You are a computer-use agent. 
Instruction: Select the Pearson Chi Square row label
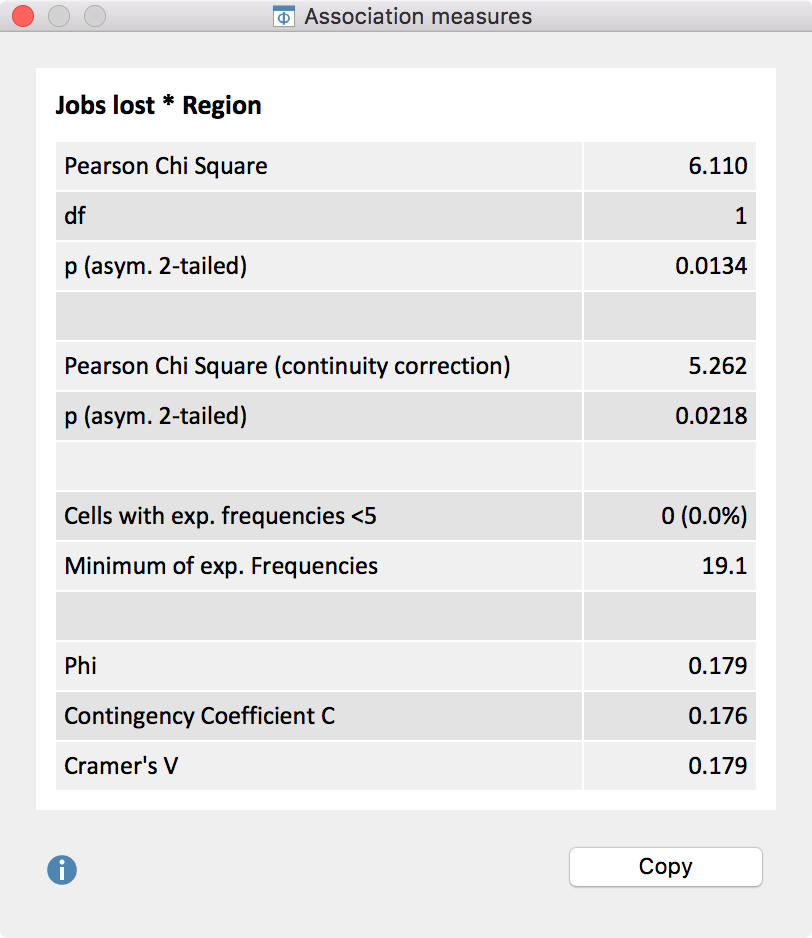[166, 166]
